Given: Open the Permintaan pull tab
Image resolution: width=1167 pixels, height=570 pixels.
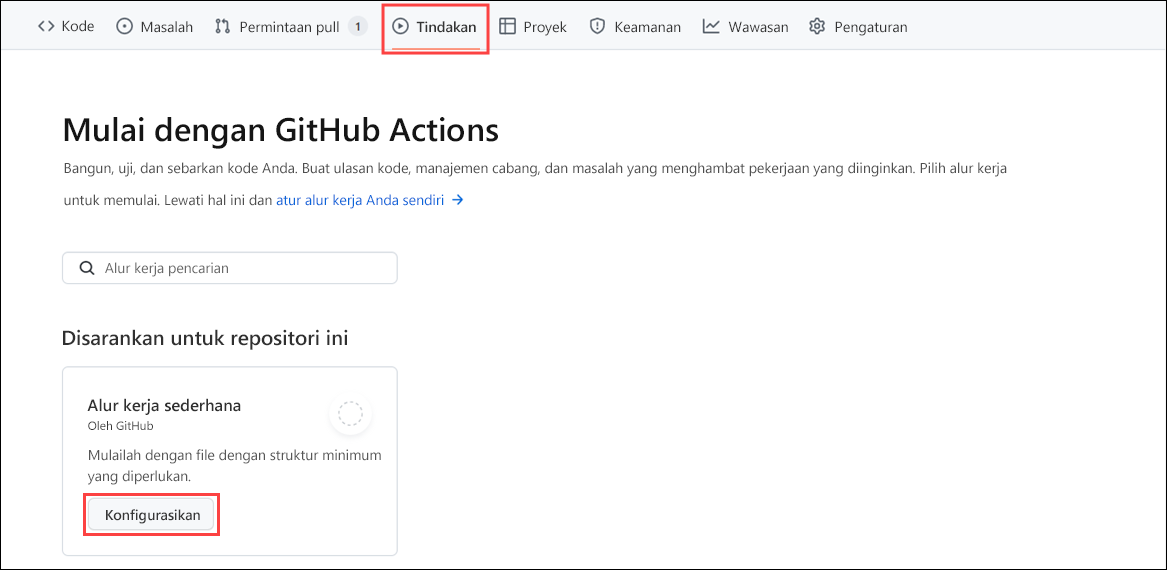Looking at the screenshot, I should pos(291,27).
